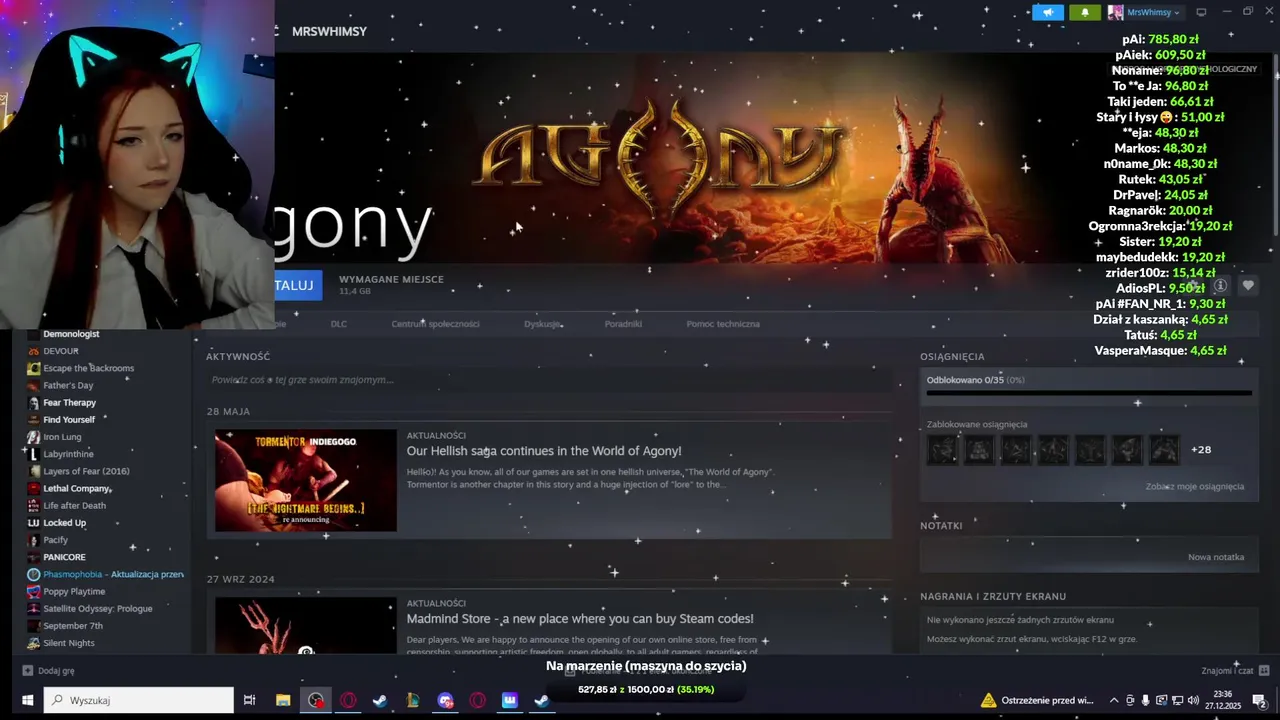Select Layers of Fear (2016) entry

tap(86, 471)
